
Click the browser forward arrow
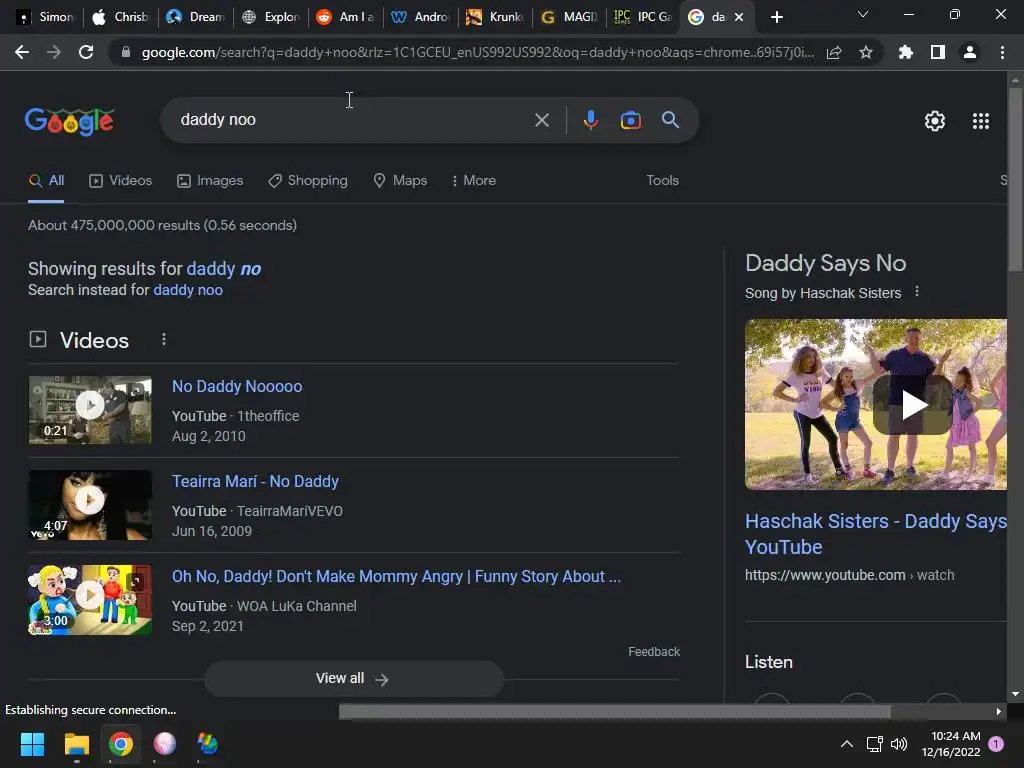54,52
